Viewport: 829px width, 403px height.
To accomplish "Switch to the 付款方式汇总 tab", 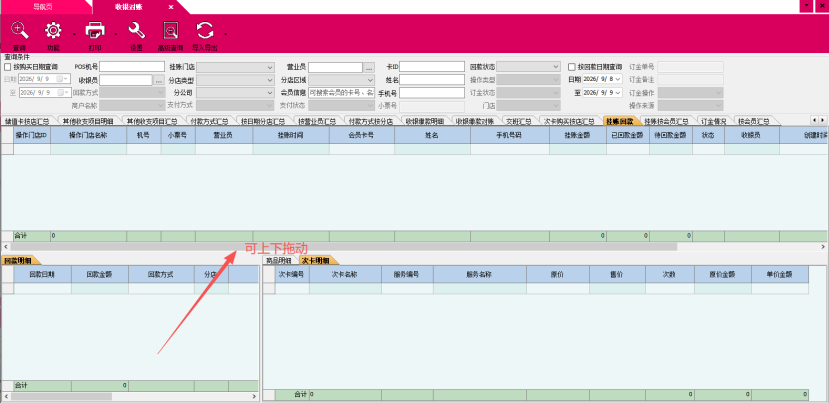I will pyautogui.click(x=209, y=121).
